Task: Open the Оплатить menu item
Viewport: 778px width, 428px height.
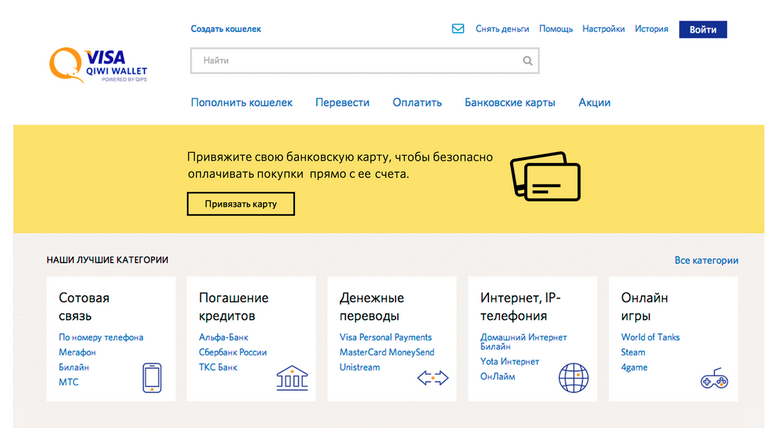Action: [417, 103]
